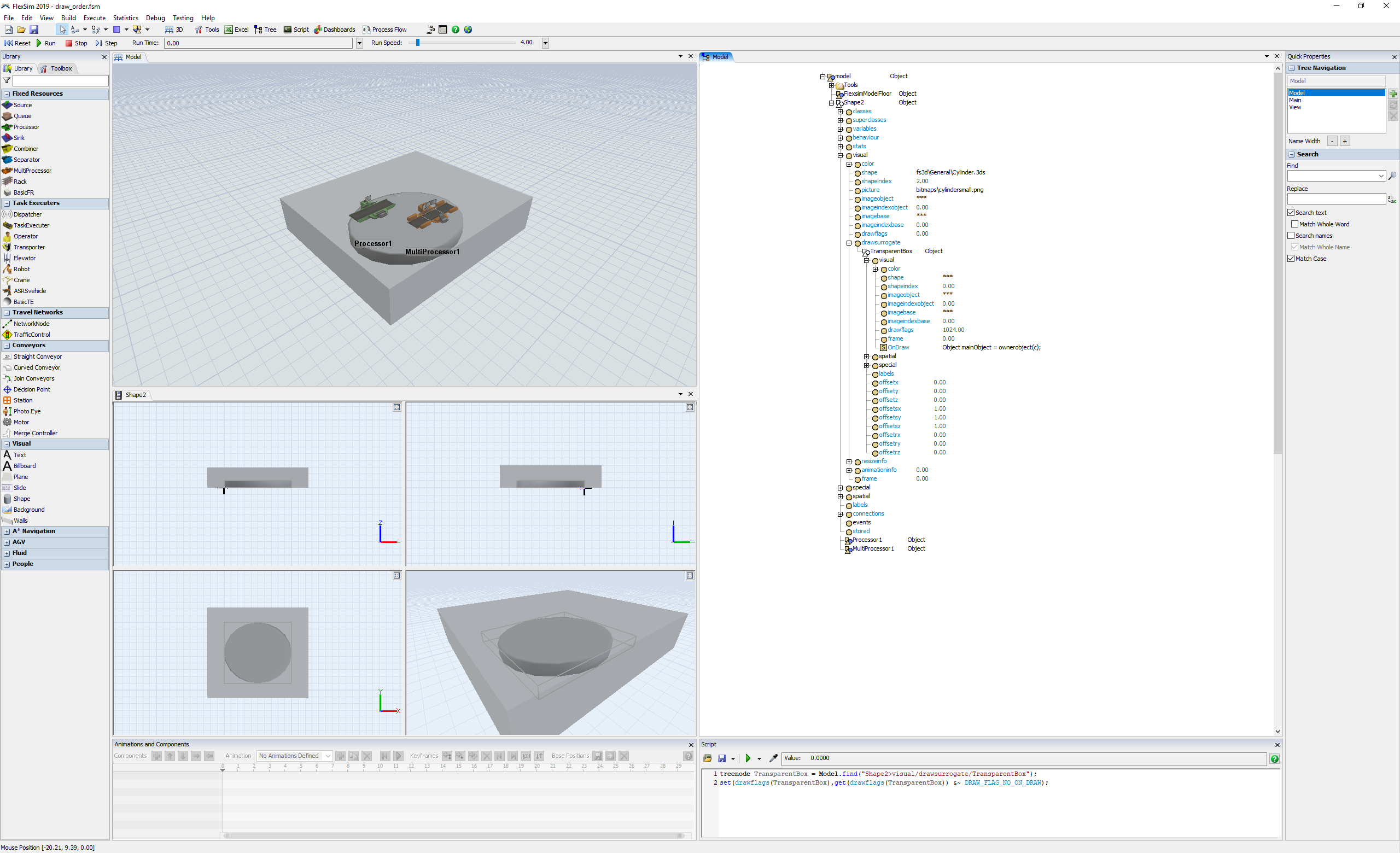Image resolution: width=1400 pixels, height=853 pixels.
Task: Open the Dashboards tool
Action: coord(335,30)
